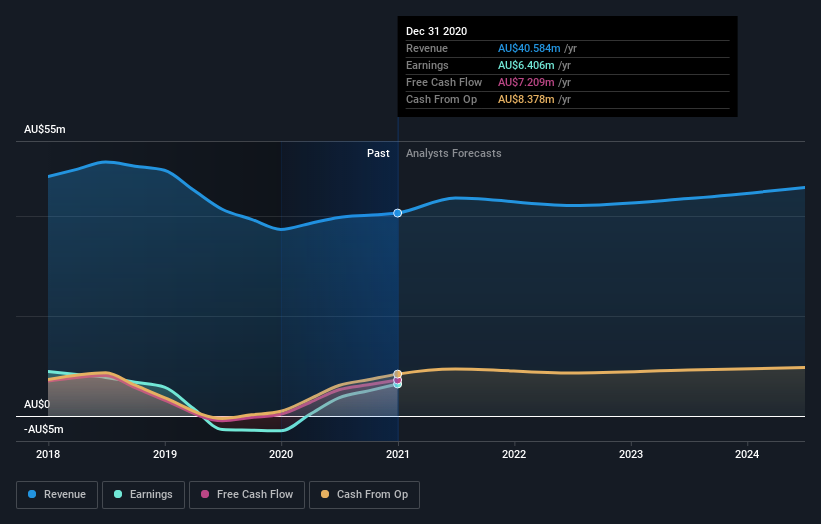Screen dimensions: 821x524
Task: Click the Analysts Forecasts label
Action: [453, 153]
